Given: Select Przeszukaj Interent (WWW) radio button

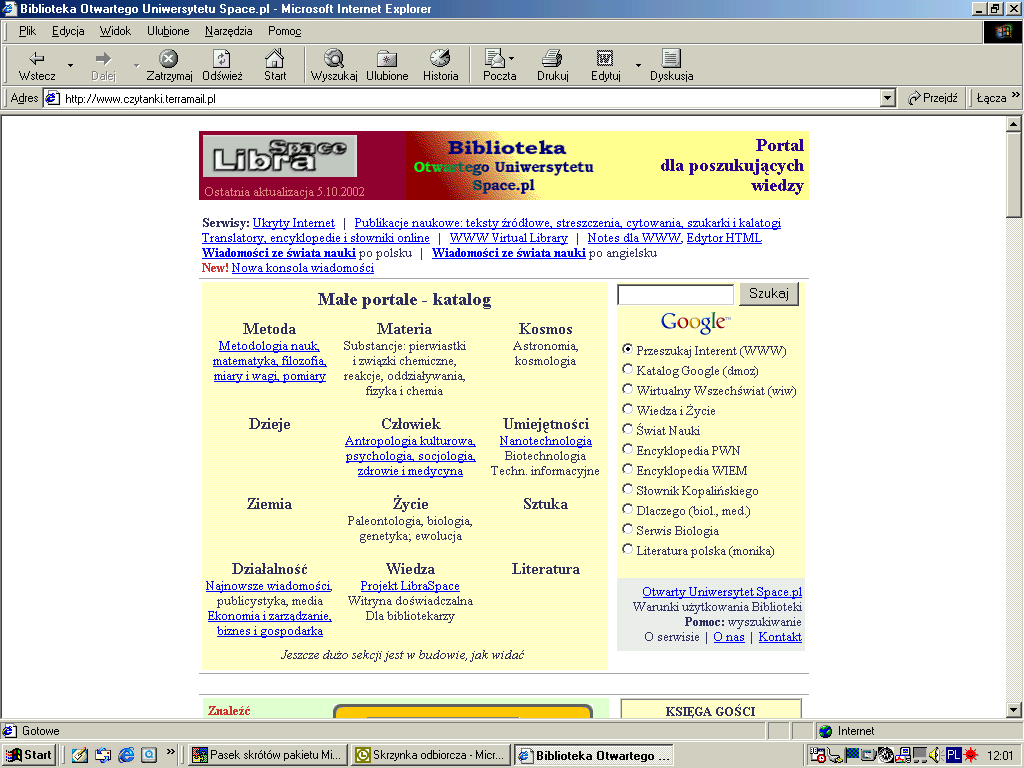Looking at the screenshot, I should click(628, 349).
